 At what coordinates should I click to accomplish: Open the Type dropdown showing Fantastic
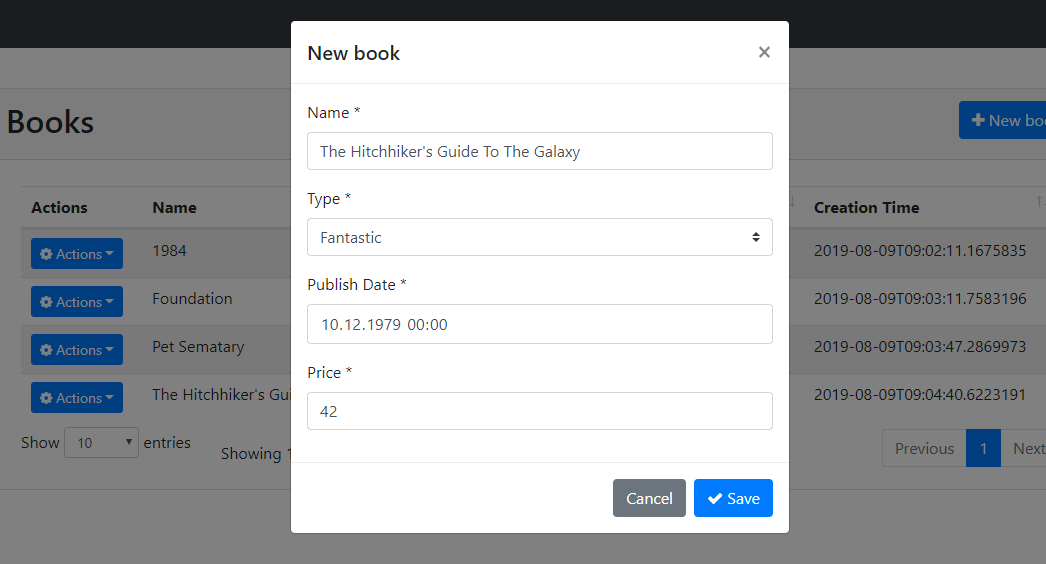tap(539, 237)
